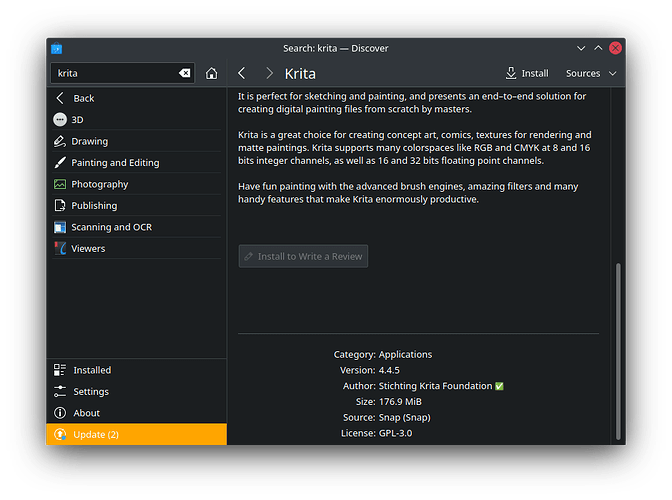The width and height of the screenshot is (672, 500).
Task: Click Stichting Krita Foundation author name
Action: click(435, 386)
